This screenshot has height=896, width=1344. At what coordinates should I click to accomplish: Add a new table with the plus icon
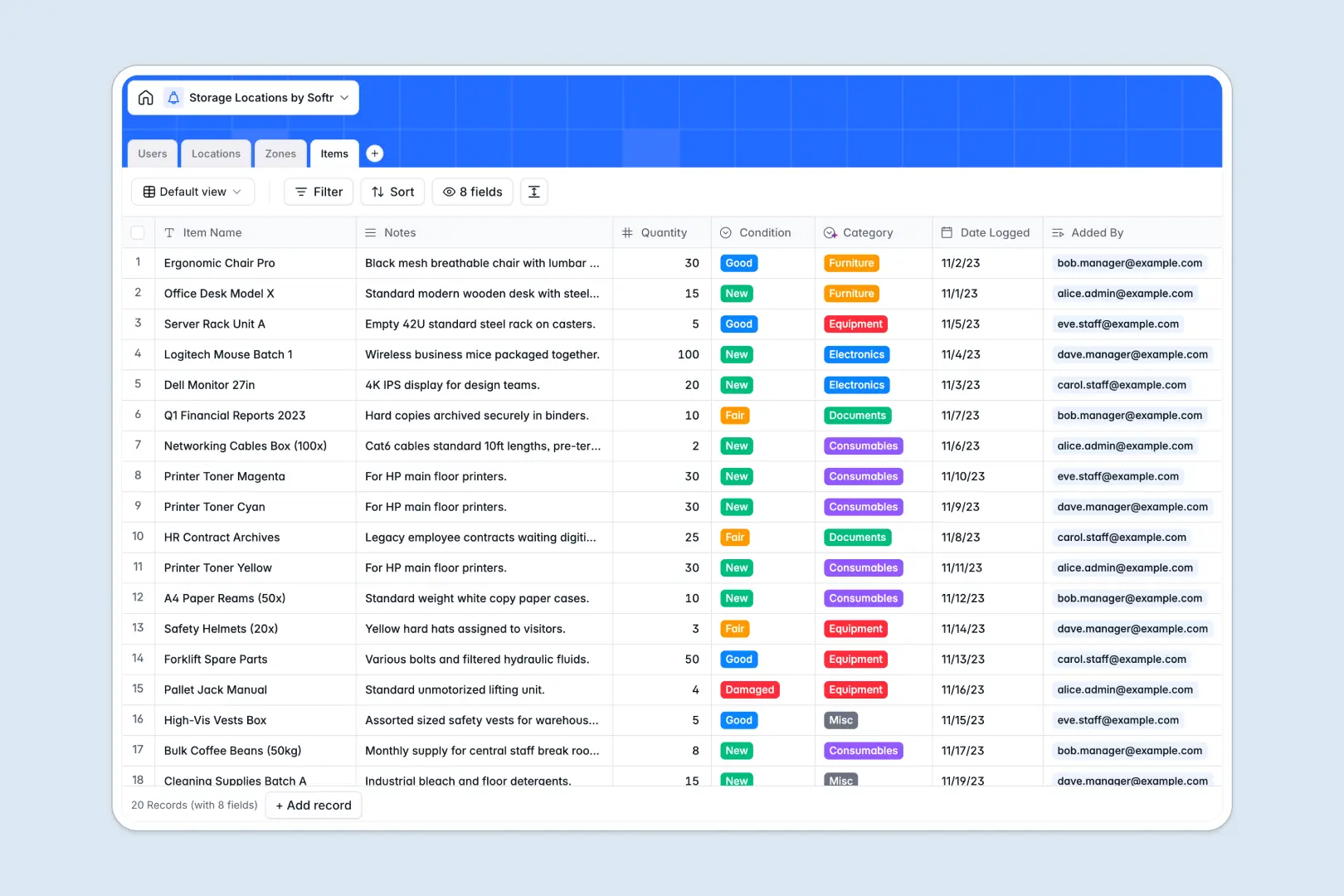tap(375, 153)
